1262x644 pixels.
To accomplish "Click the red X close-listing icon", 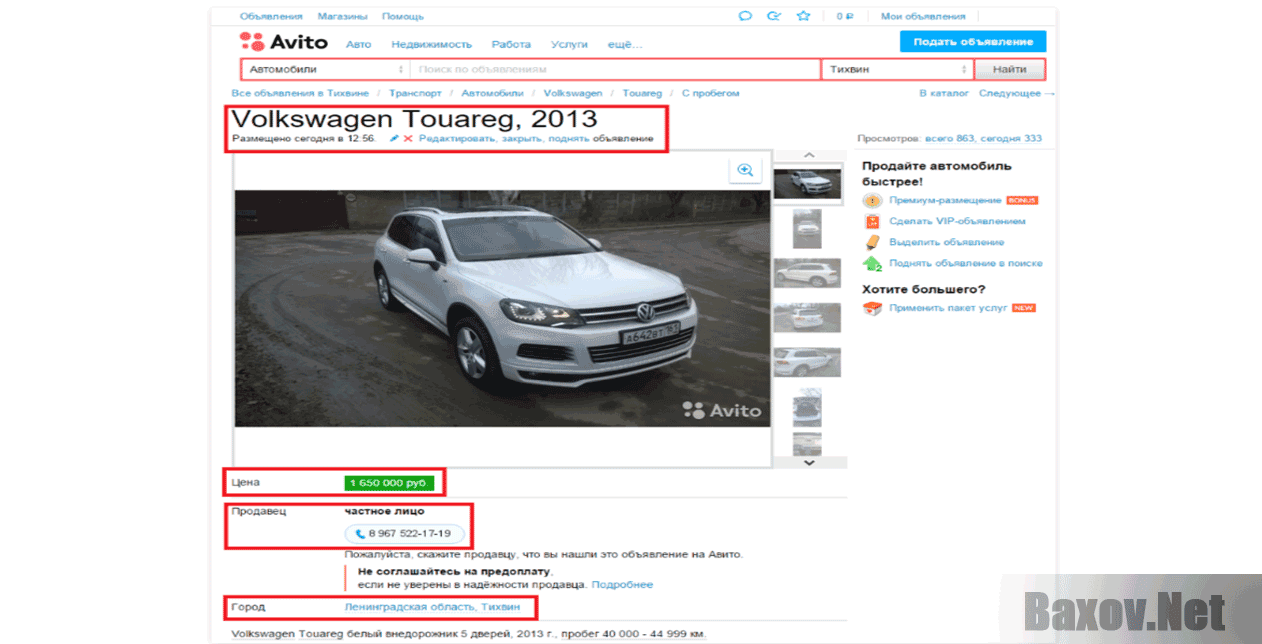I will point(408,138).
